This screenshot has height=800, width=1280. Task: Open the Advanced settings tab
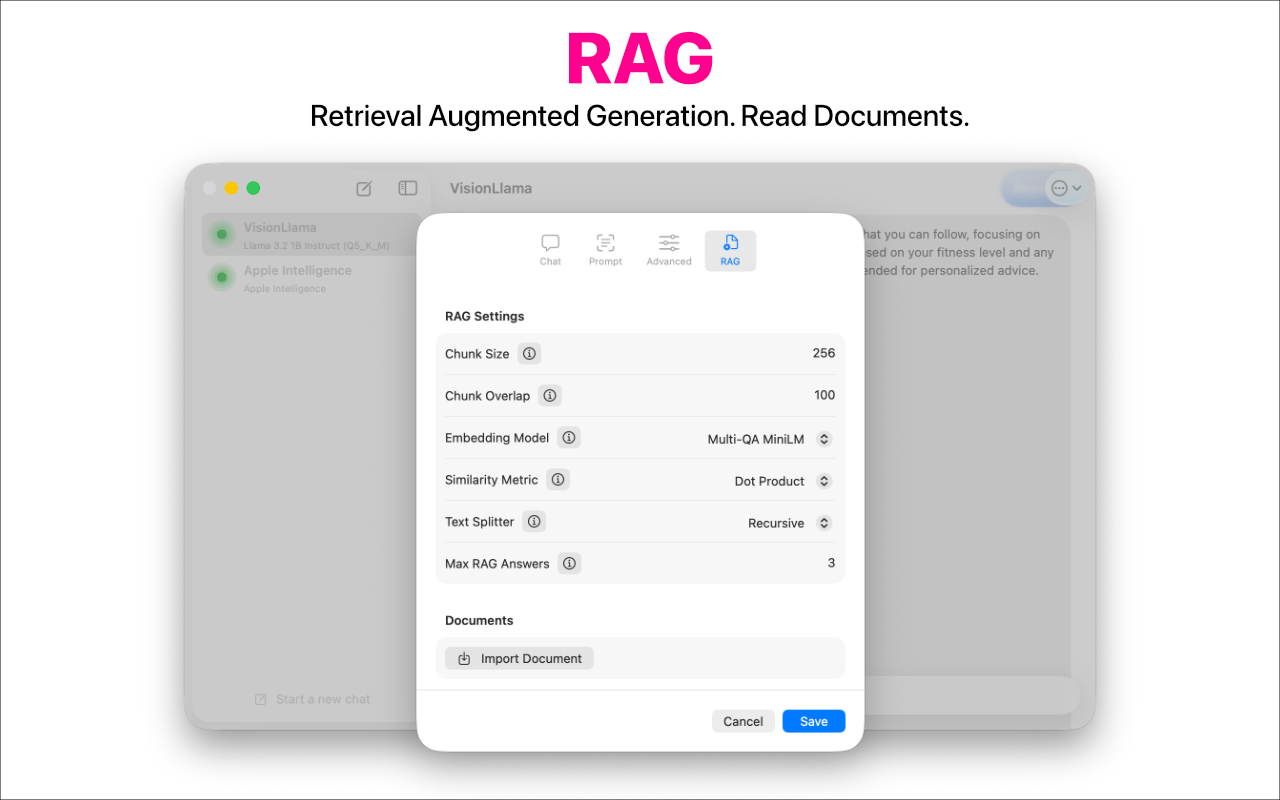669,250
